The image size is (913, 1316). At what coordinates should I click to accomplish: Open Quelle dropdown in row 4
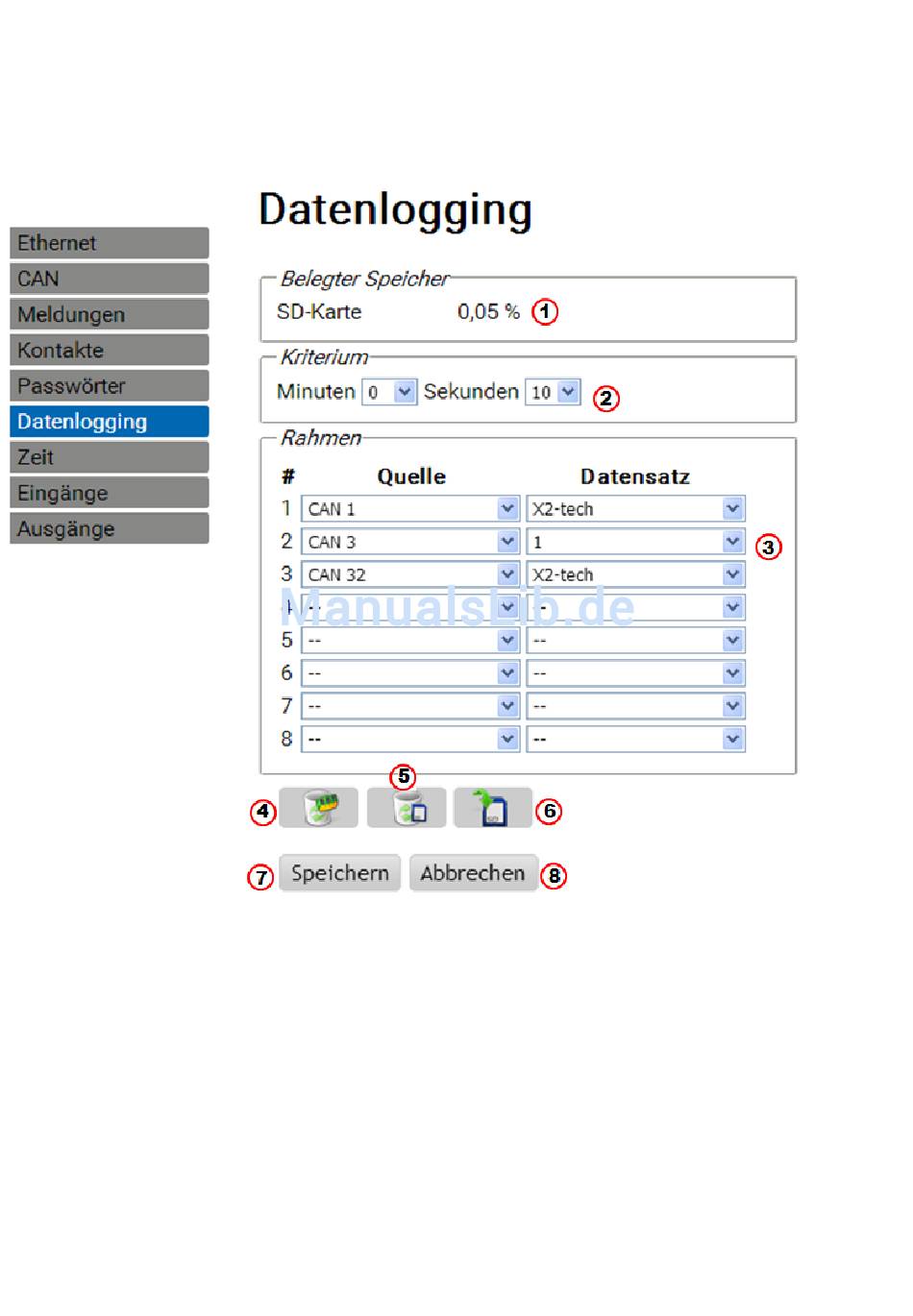pyautogui.click(x=410, y=607)
